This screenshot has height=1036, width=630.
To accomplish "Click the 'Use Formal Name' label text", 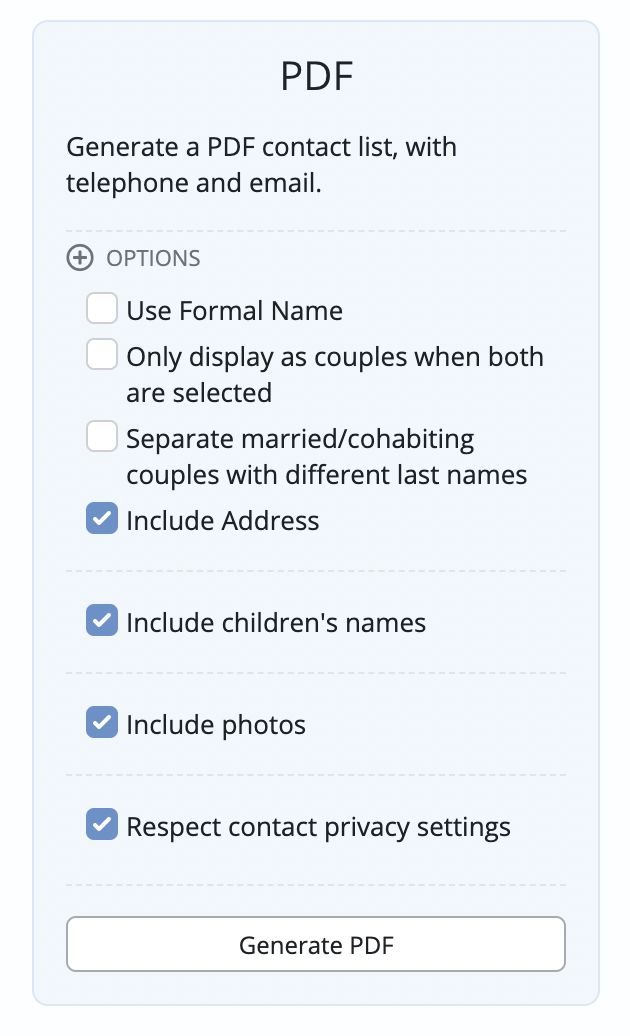I will [x=234, y=311].
